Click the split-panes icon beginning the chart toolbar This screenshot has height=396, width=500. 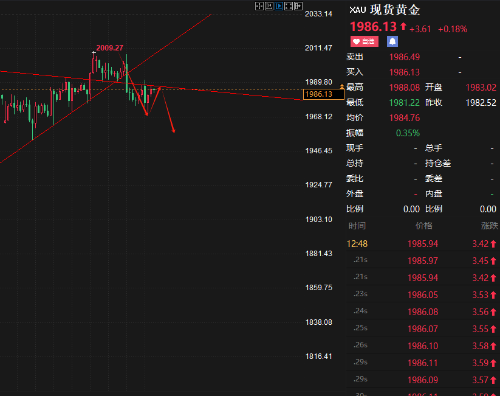[259, 6]
